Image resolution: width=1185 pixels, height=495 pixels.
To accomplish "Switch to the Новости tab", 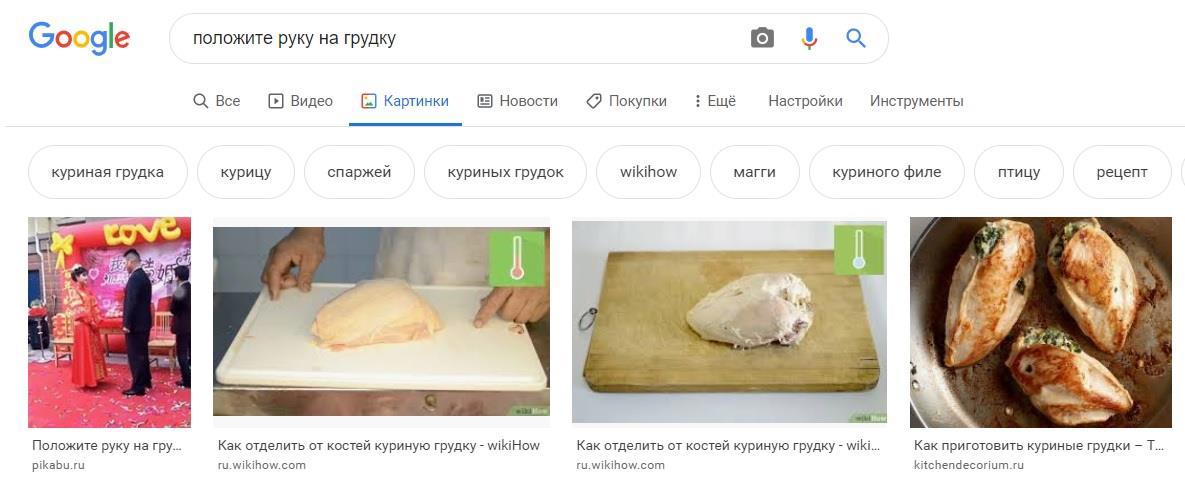I will click(517, 101).
